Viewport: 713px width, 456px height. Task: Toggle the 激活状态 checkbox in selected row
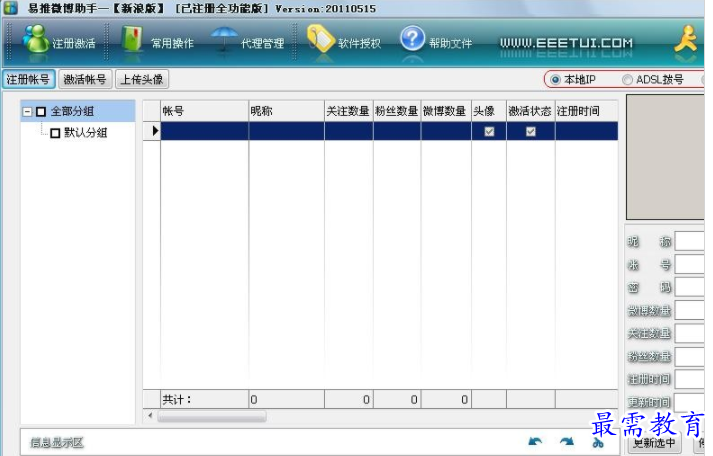pyautogui.click(x=531, y=131)
